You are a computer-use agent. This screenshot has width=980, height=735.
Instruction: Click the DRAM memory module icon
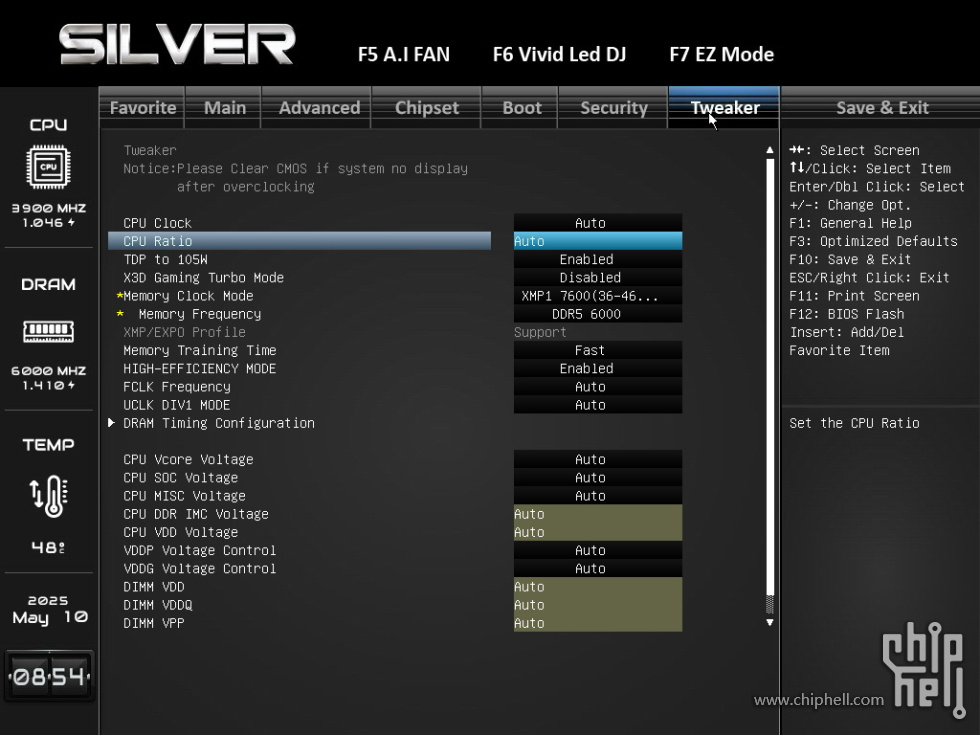click(48, 331)
